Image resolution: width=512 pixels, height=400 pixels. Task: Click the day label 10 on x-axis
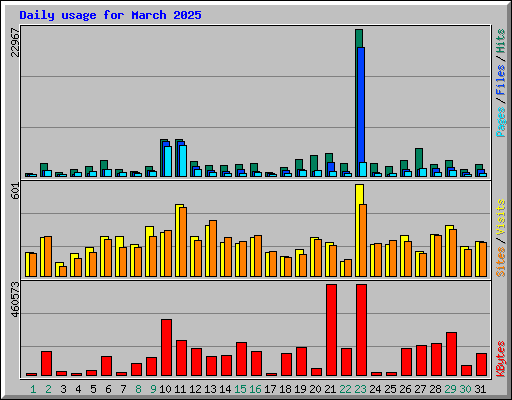pyautogui.click(x=165, y=389)
